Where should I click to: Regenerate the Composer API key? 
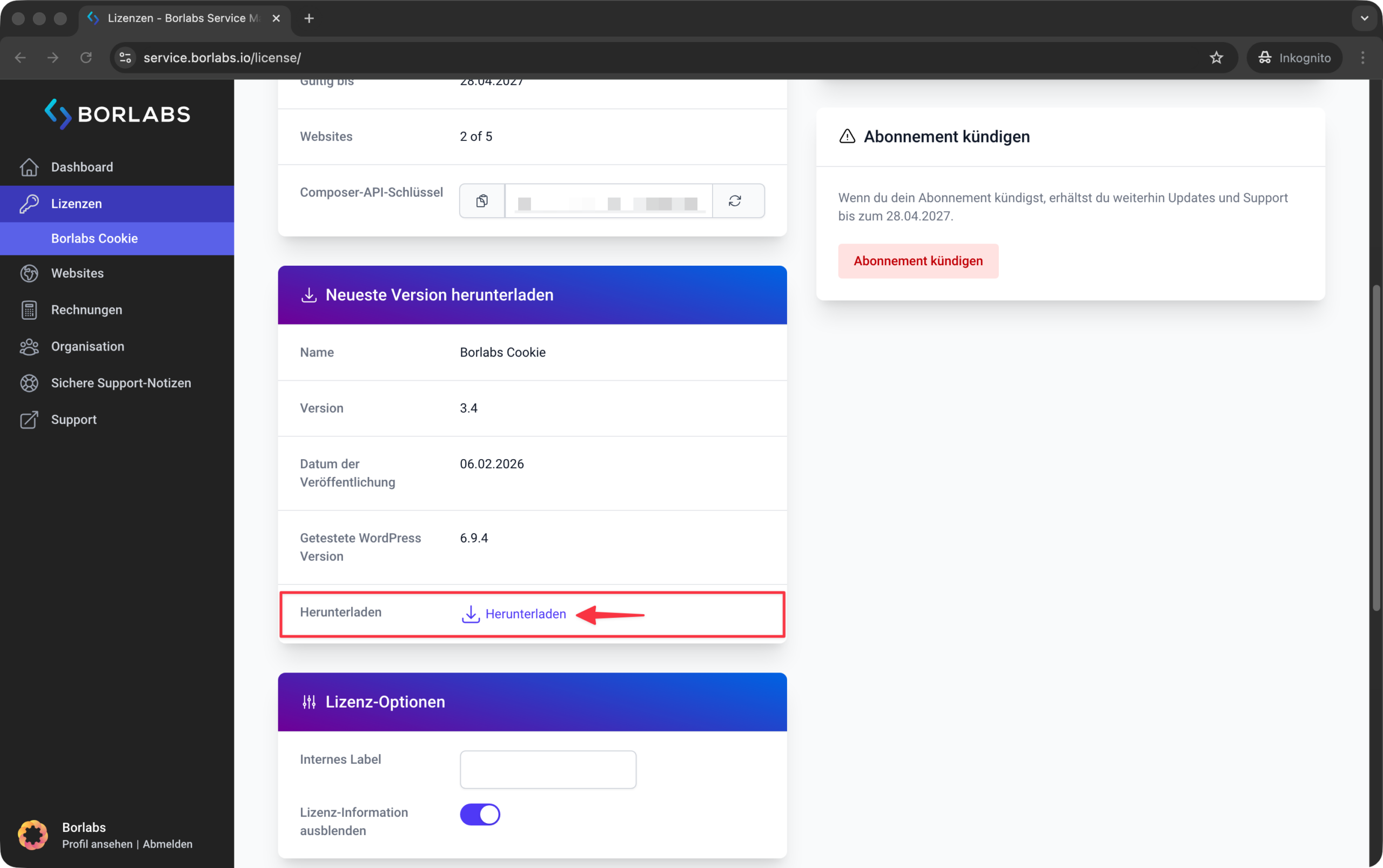(735, 201)
